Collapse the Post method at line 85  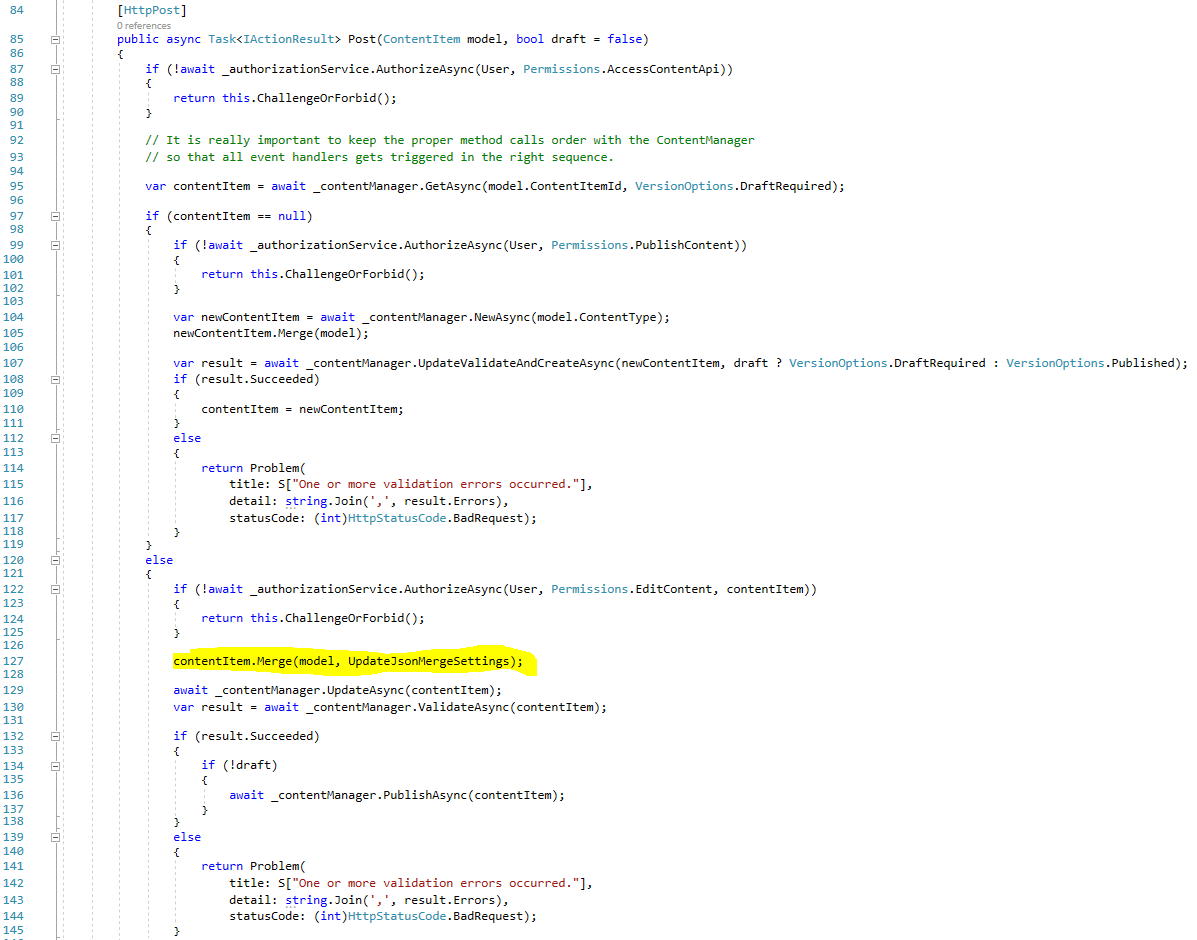pyautogui.click(x=55, y=40)
